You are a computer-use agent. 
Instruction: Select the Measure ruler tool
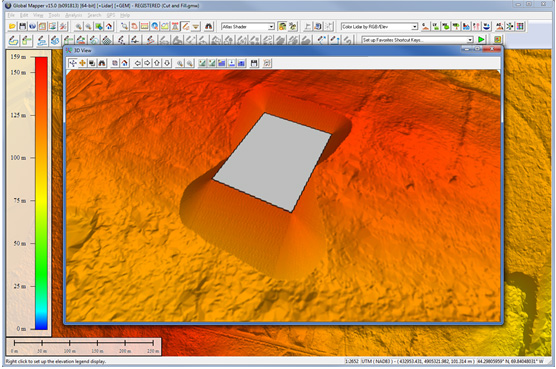[x=144, y=26]
